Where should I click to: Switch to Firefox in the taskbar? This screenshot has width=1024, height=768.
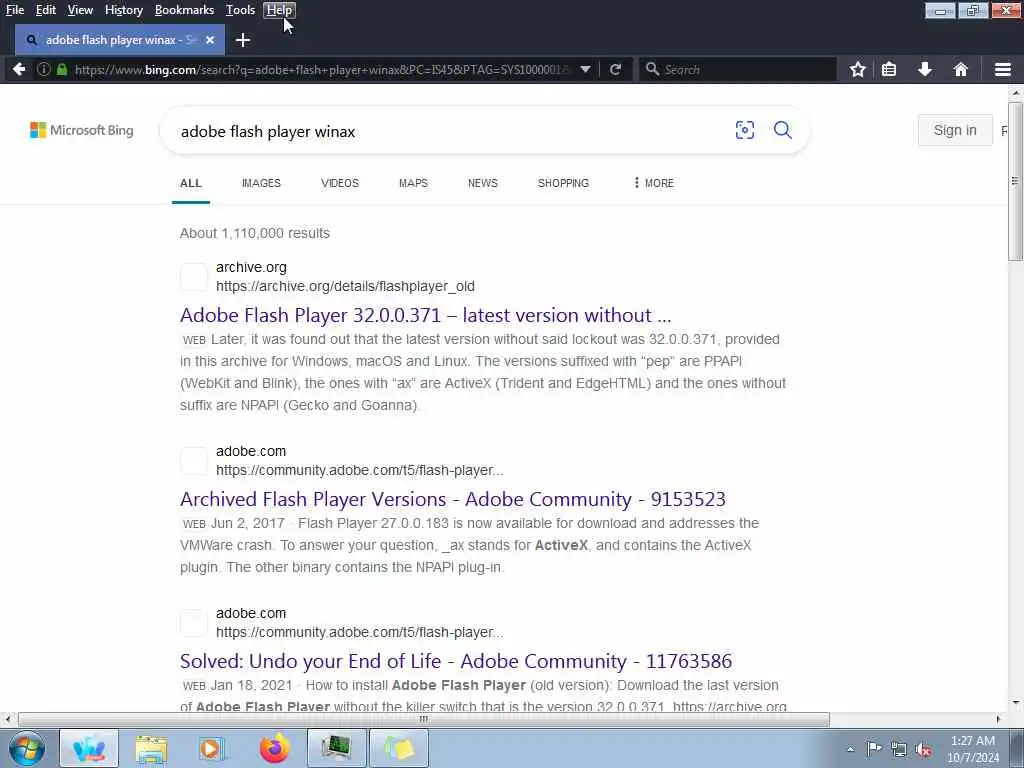point(275,748)
